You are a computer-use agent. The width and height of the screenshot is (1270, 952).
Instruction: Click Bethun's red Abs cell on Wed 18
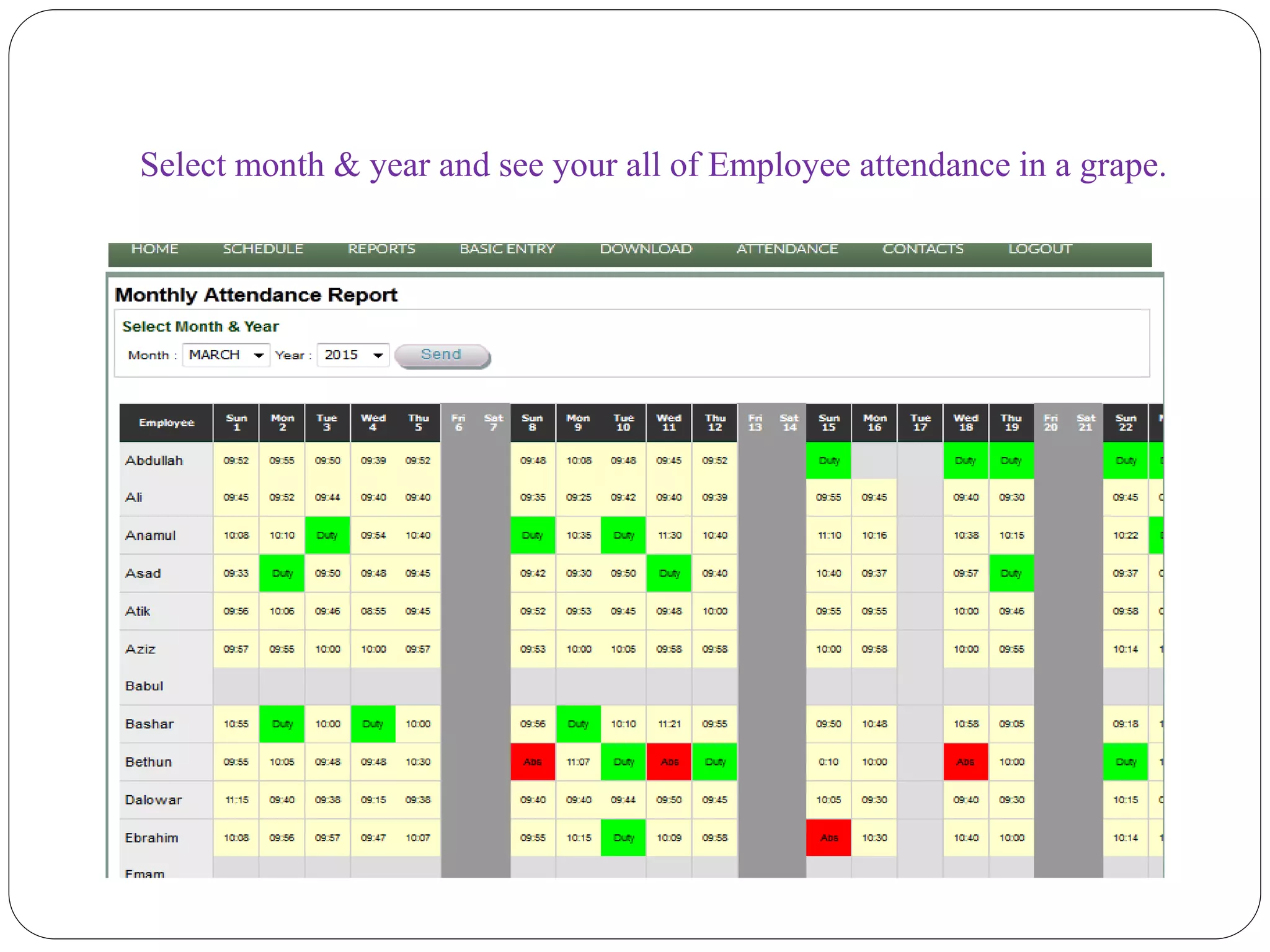[966, 762]
